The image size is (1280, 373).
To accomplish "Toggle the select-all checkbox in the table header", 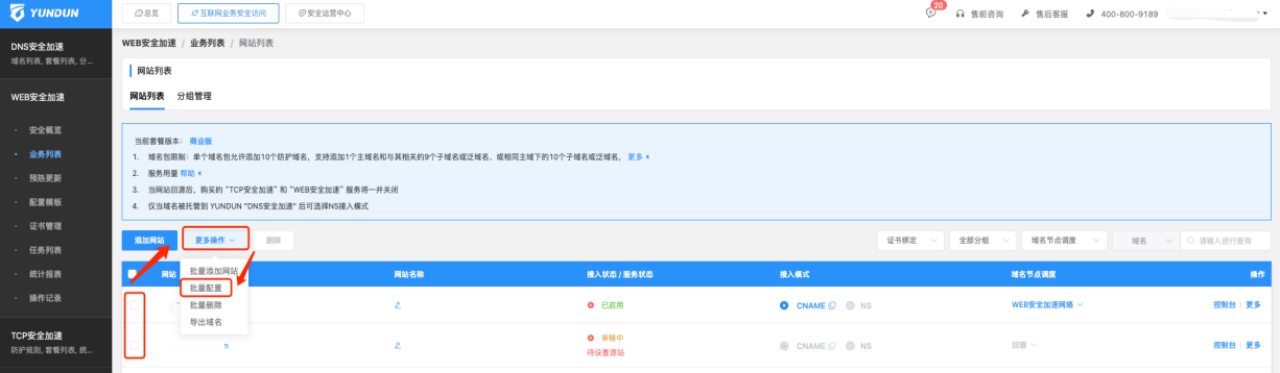I will [x=133, y=273].
